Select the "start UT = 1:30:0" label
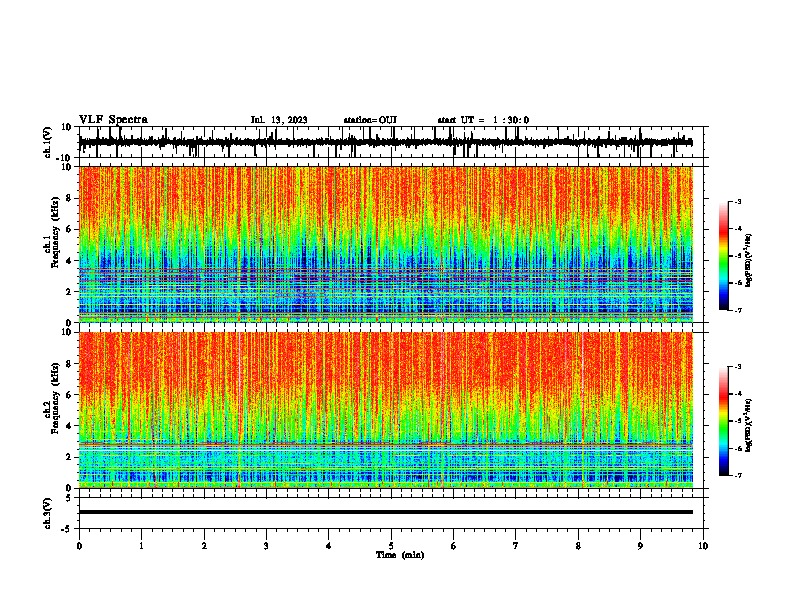 tap(483, 120)
